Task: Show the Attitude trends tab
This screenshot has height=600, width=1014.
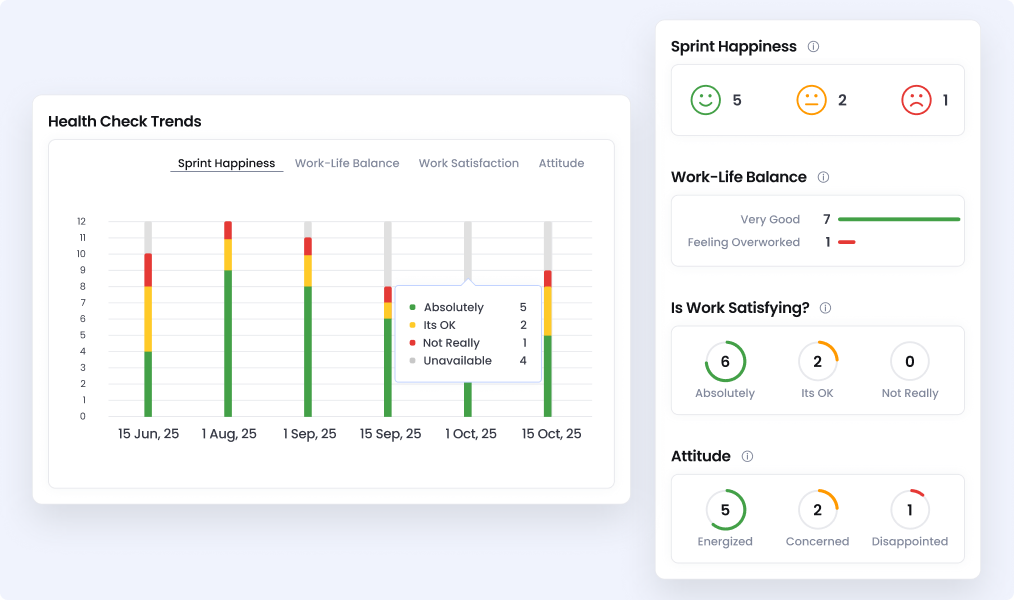Action: click(x=561, y=163)
